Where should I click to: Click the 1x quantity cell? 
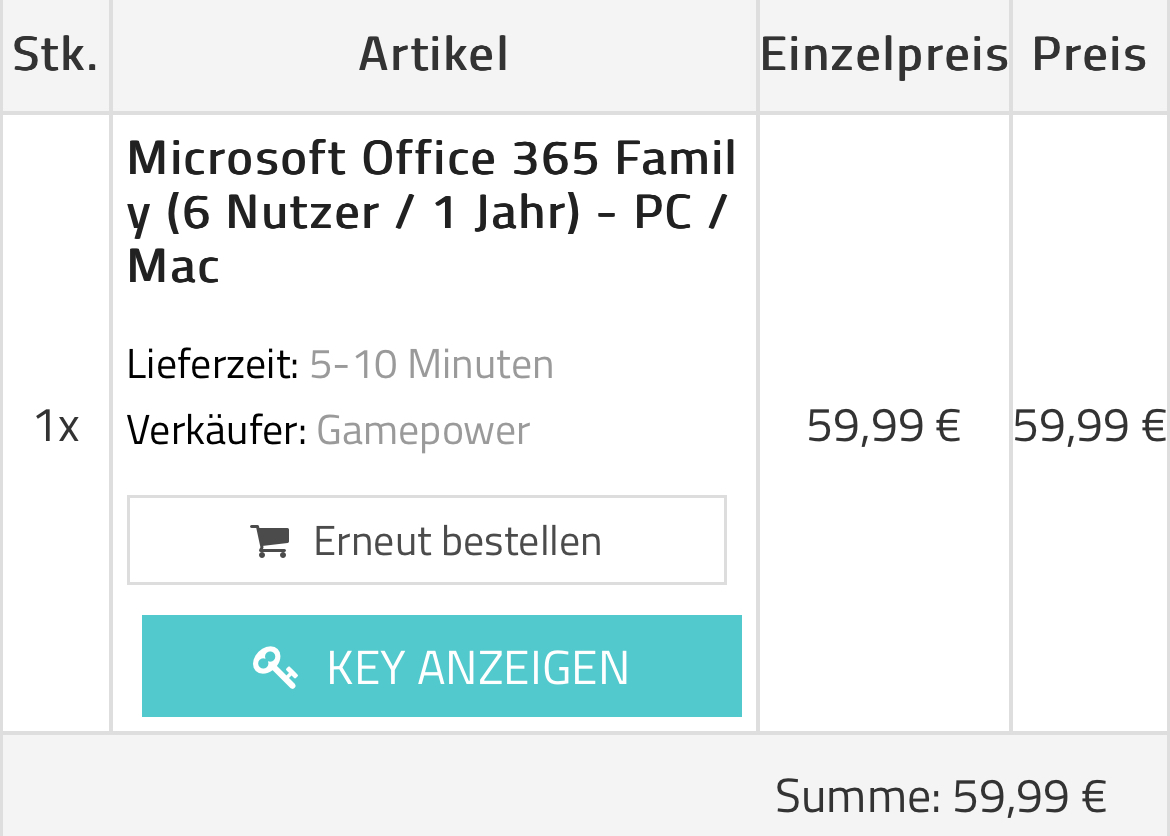click(x=56, y=427)
